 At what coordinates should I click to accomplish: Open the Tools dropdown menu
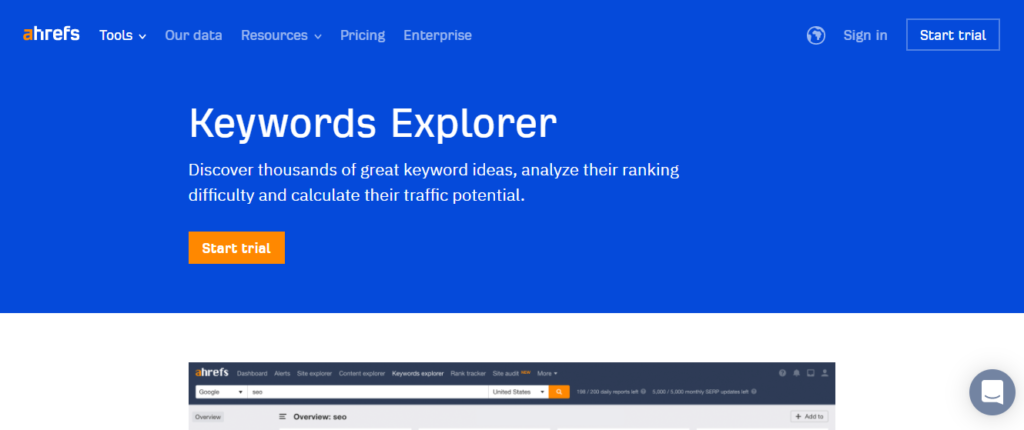[123, 35]
